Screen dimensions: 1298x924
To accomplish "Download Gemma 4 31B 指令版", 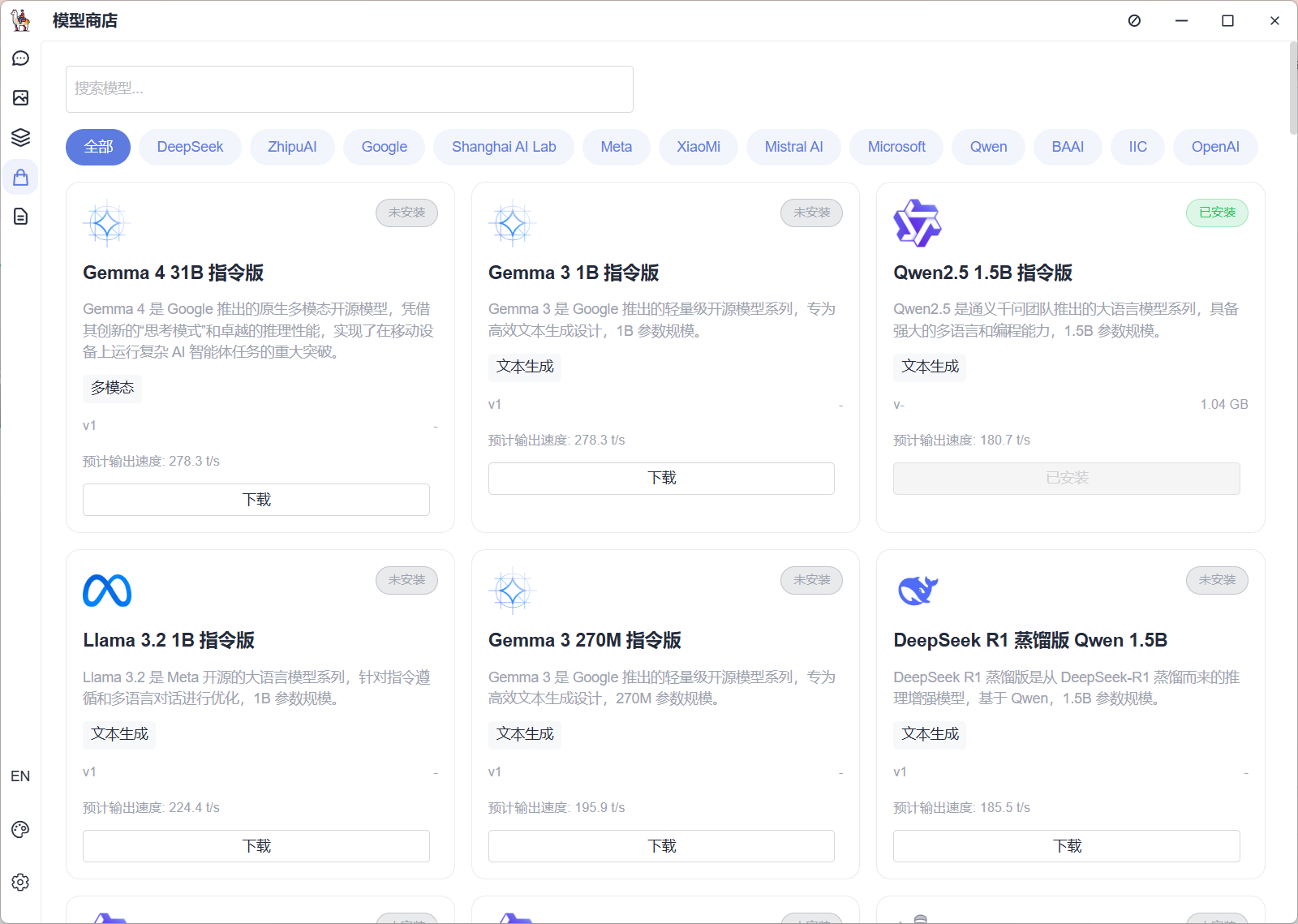I will (x=256, y=500).
